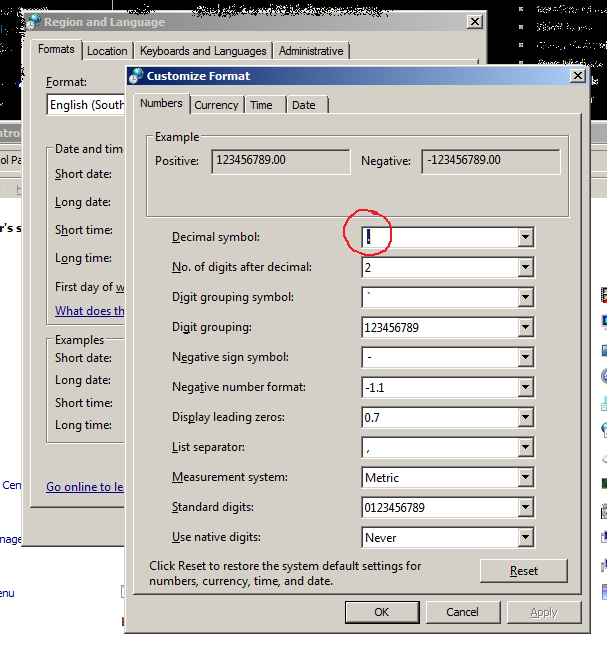Expand the Standard digits dropdown

tap(525, 508)
